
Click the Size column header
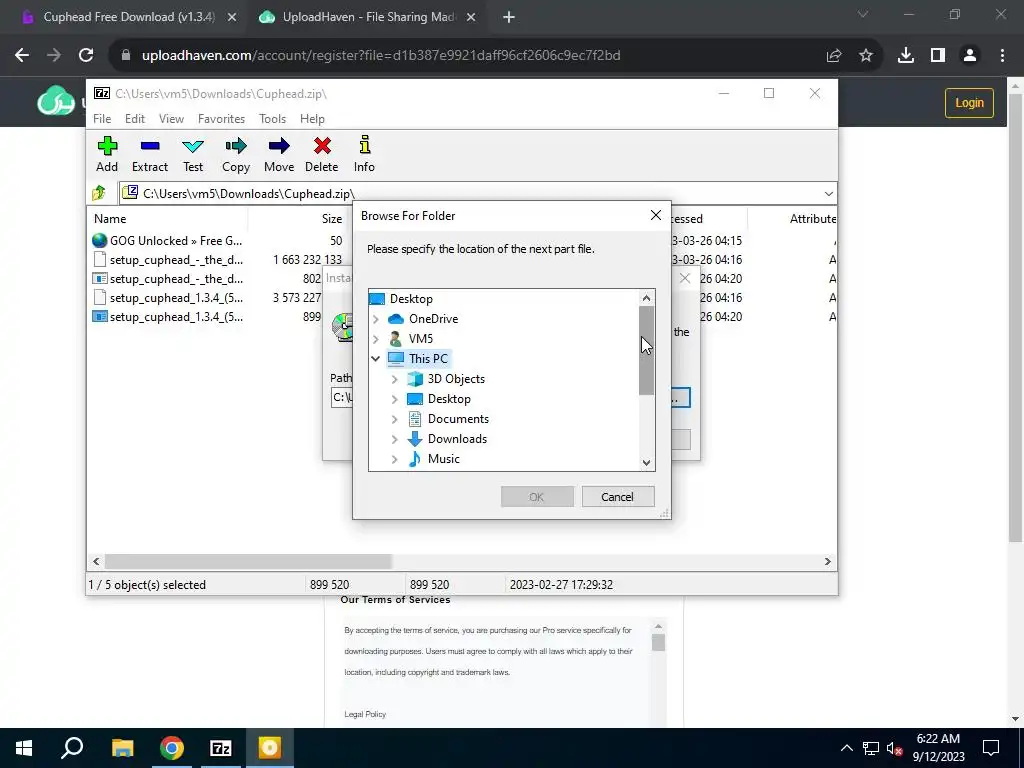pos(331,219)
